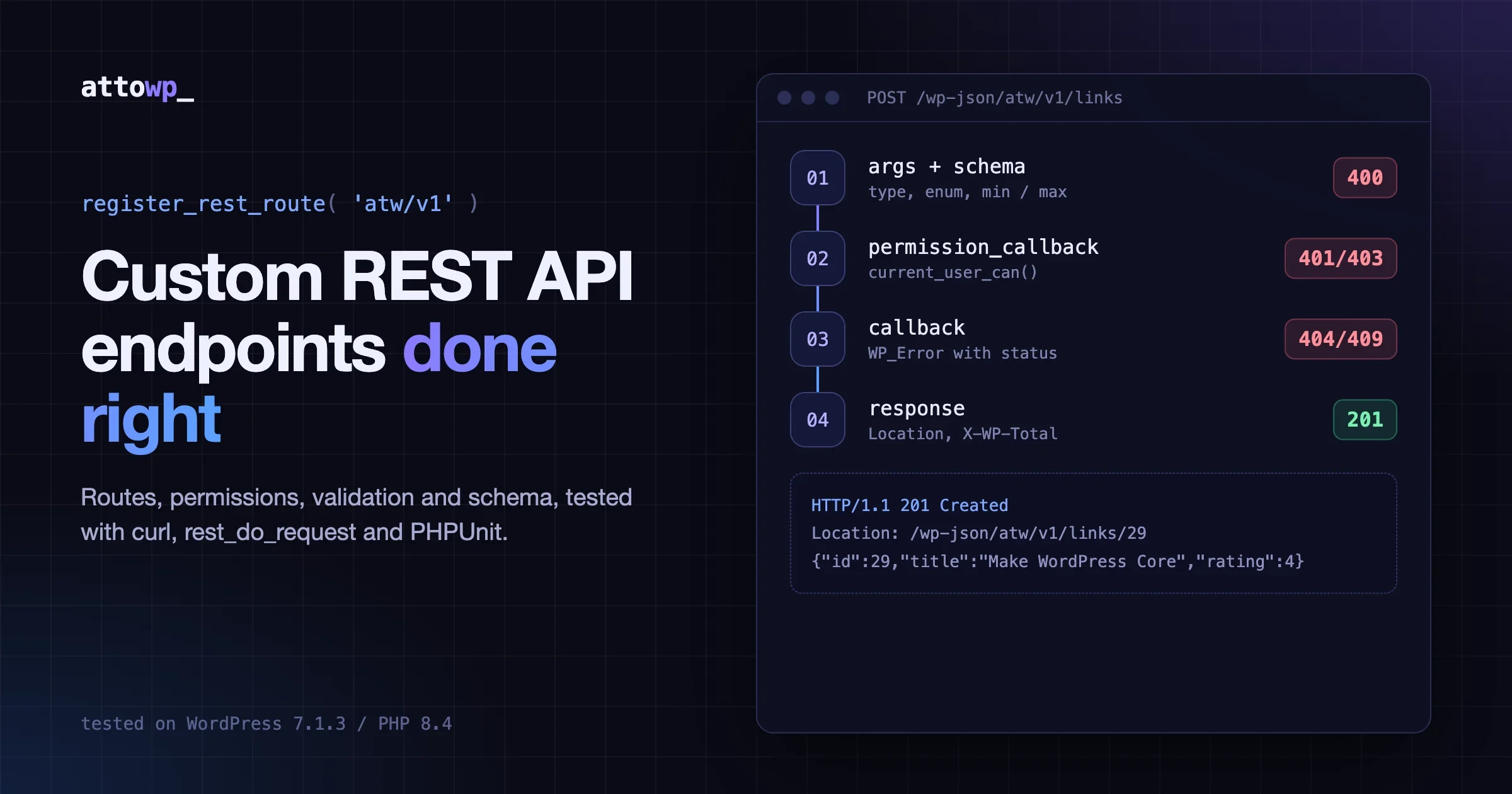Click the 401/403 status badge
This screenshot has width=1512, height=794.
click(x=1341, y=258)
